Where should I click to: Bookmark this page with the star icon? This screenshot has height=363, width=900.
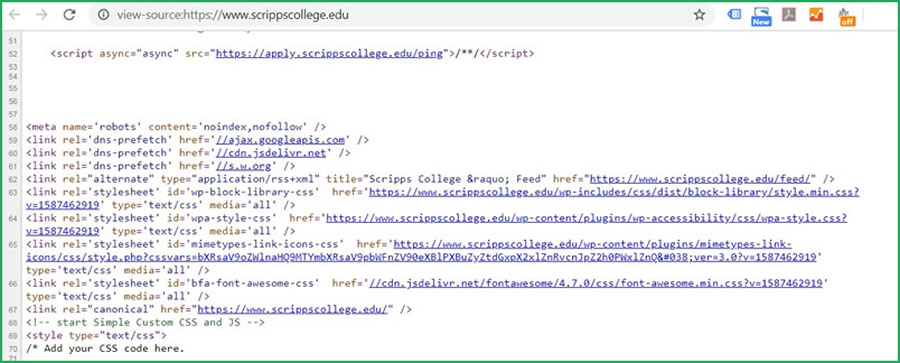pyautogui.click(x=699, y=15)
